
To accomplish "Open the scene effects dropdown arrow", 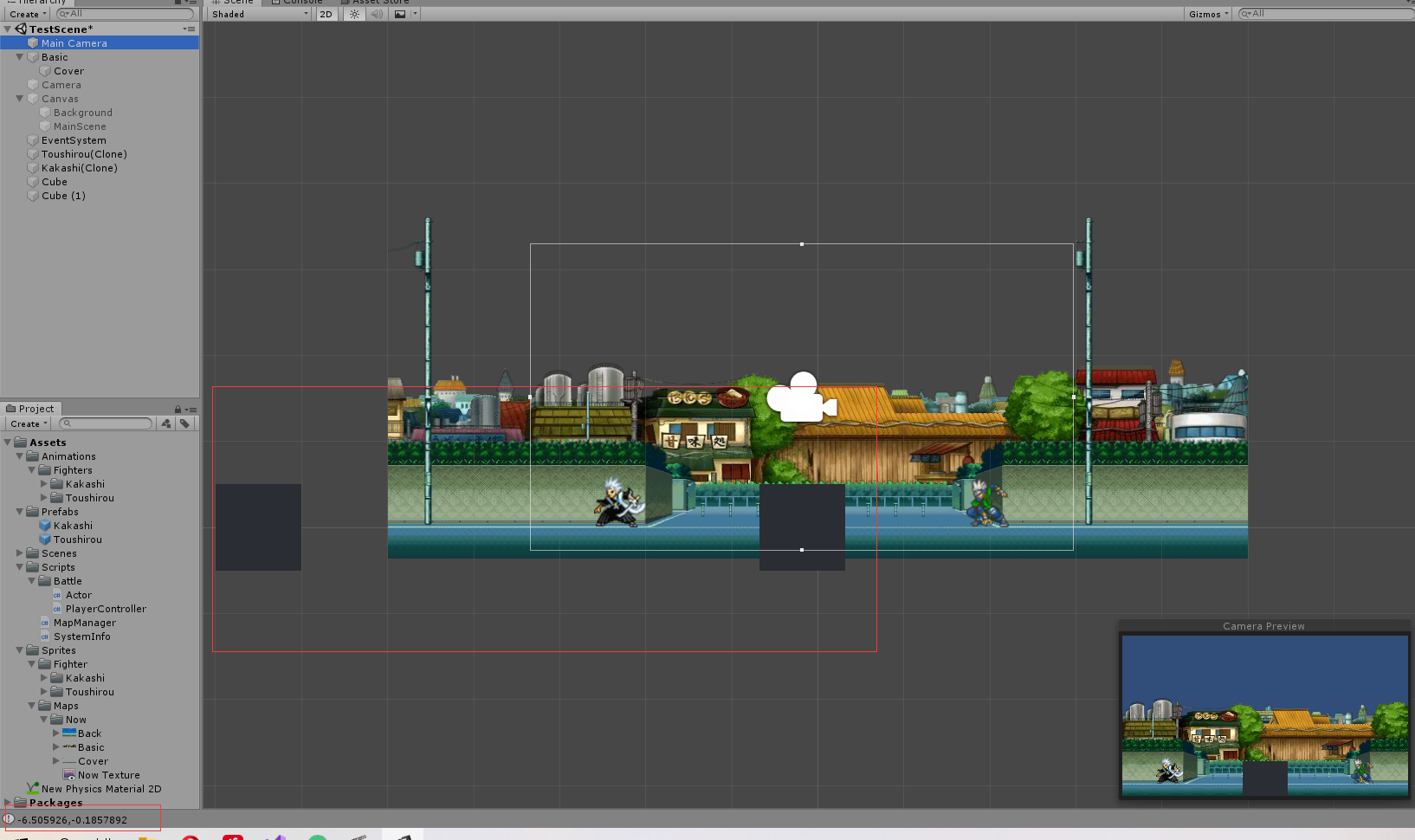I will pos(415,14).
